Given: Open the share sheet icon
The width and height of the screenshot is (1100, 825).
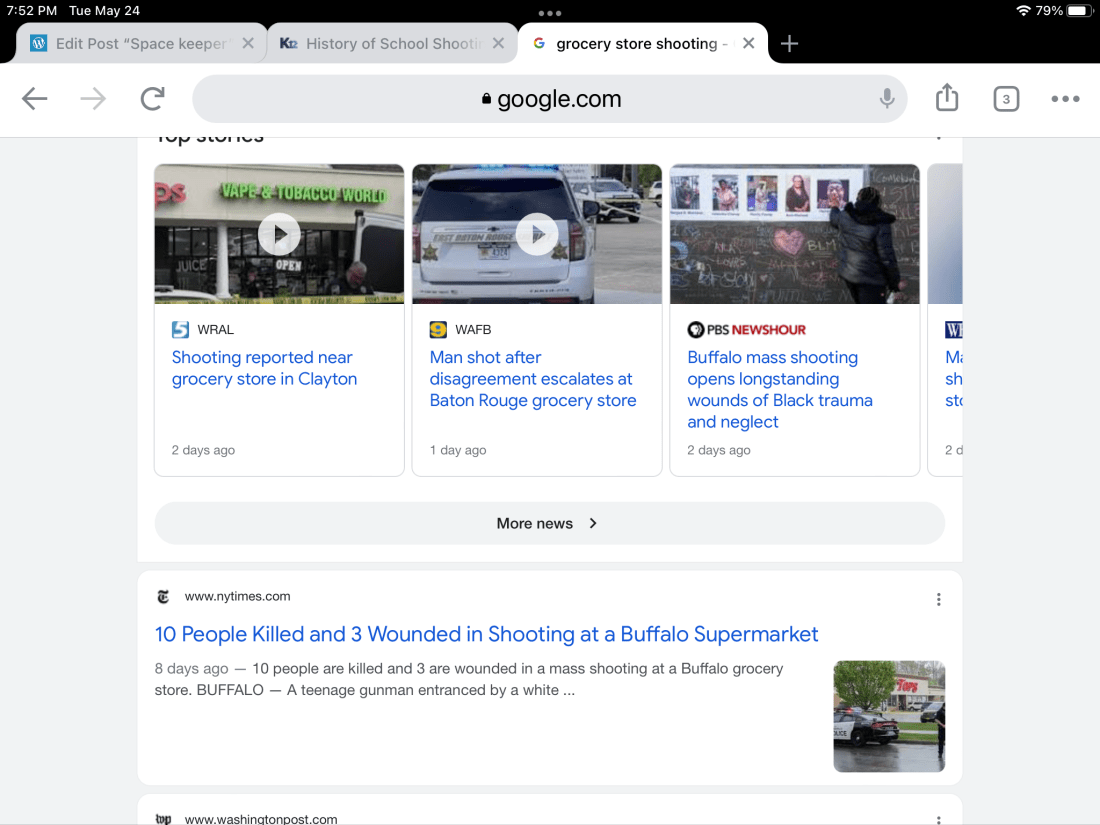Looking at the screenshot, I should click(x=946, y=98).
